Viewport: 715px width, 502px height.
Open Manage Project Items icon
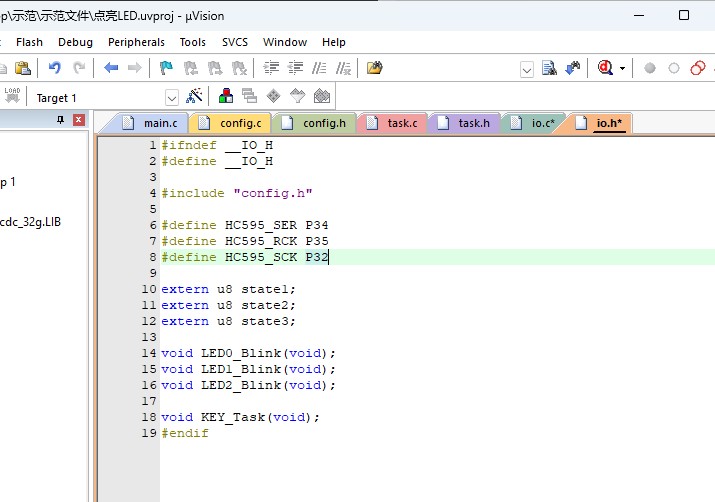(226, 97)
